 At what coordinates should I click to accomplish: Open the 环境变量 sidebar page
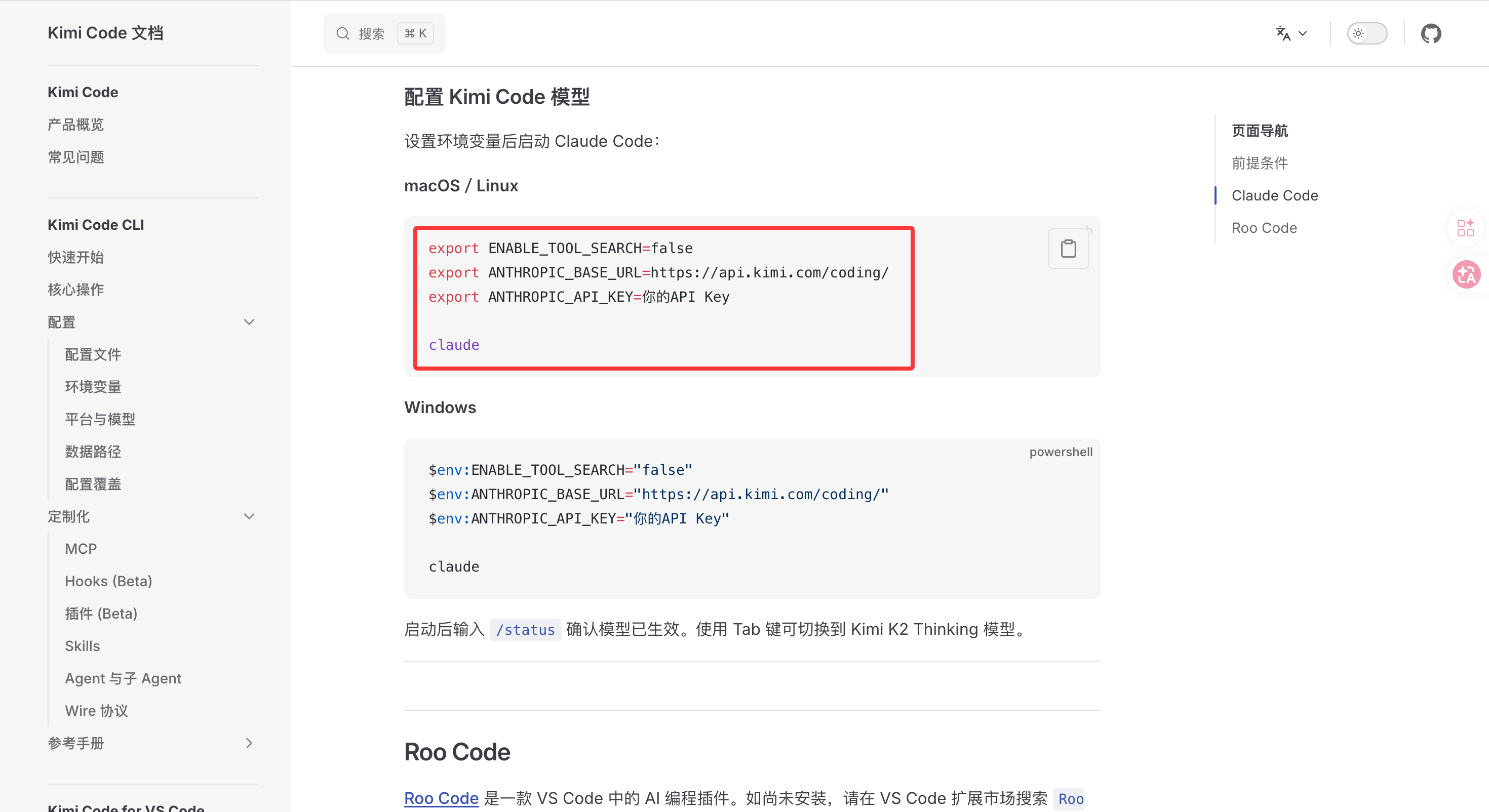click(x=93, y=387)
